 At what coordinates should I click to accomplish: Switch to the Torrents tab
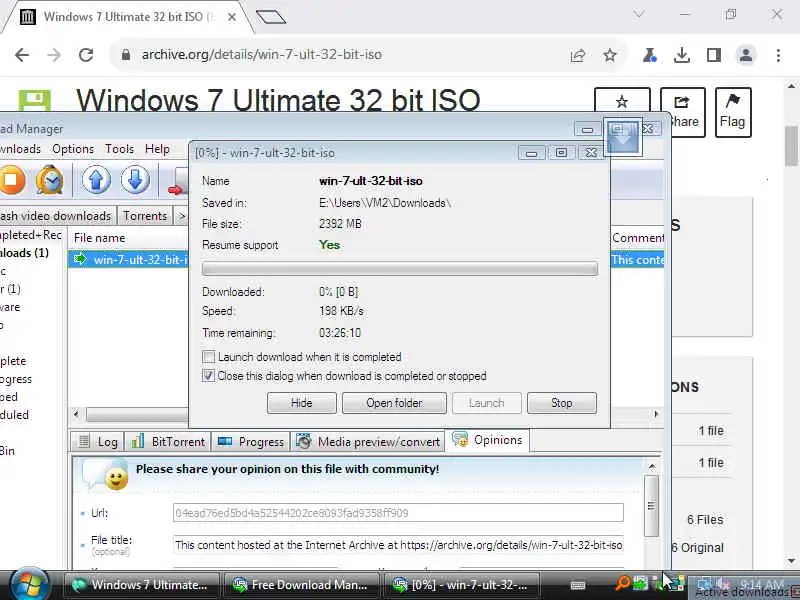coord(145,216)
